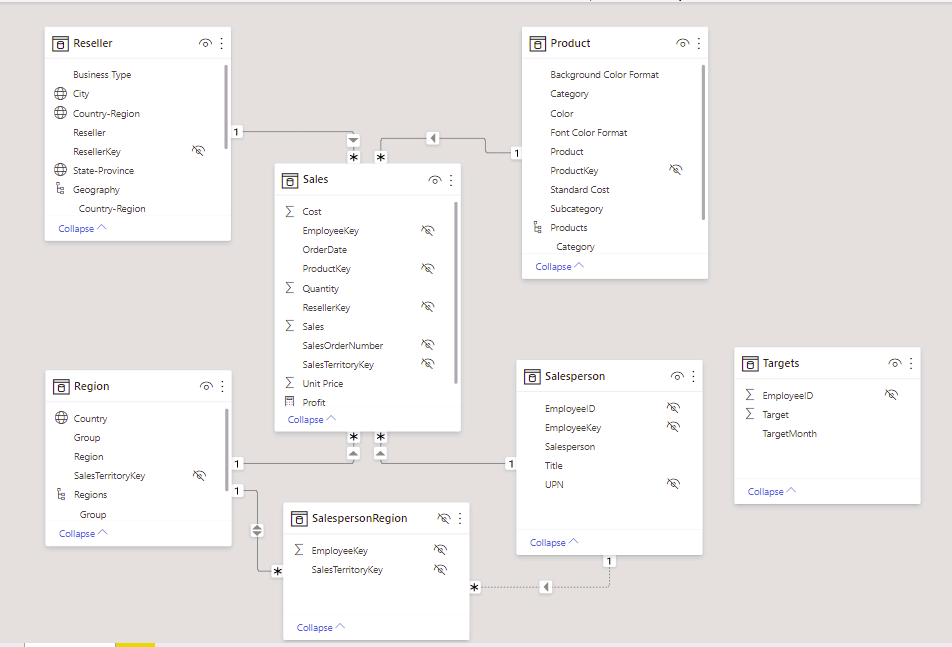Image resolution: width=952 pixels, height=647 pixels.
Task: Click the Targets table icon
Action: point(750,364)
